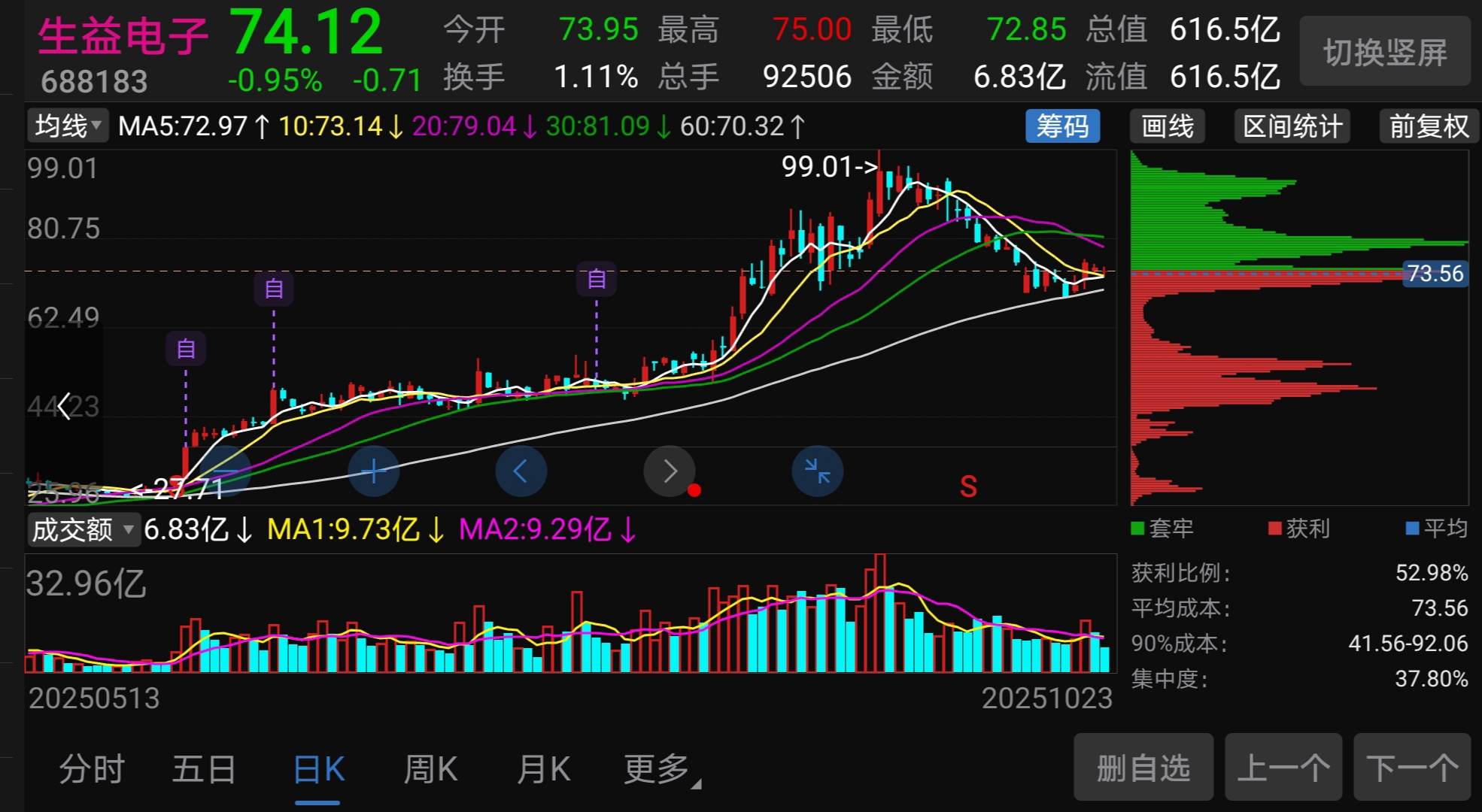Click the red S sell marker
This screenshot has width=1482, height=812.
968,487
